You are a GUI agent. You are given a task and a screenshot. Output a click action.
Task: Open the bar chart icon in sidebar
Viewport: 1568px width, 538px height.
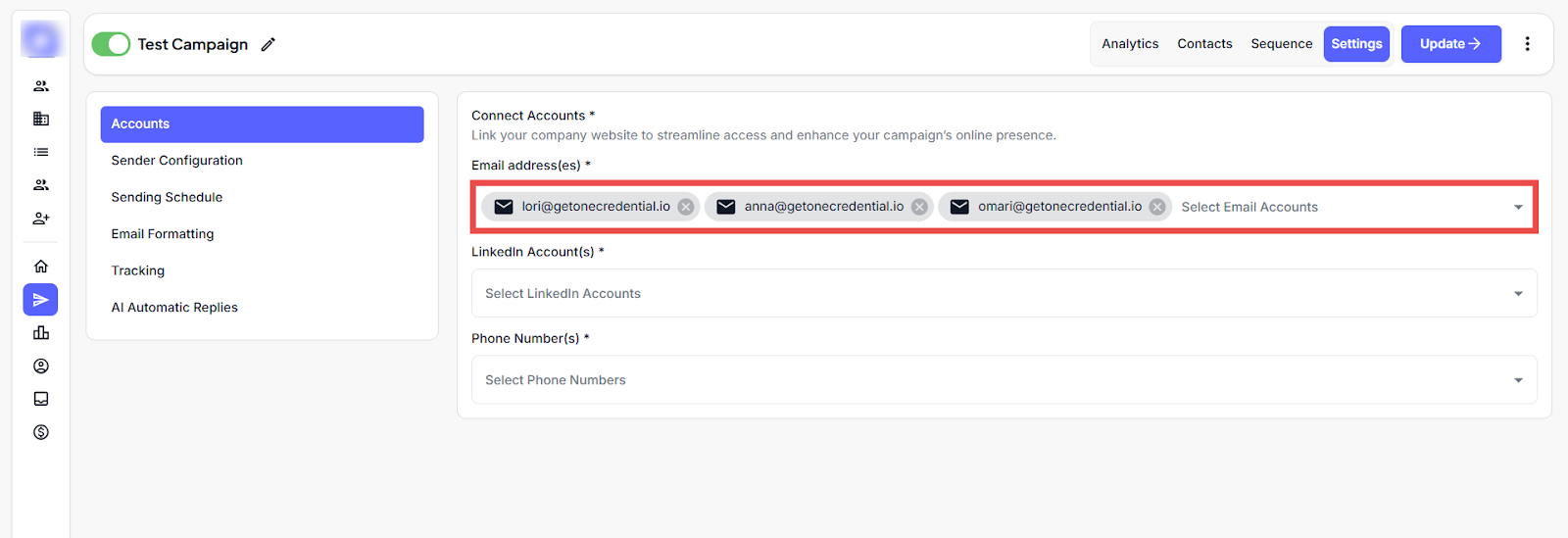[41, 333]
